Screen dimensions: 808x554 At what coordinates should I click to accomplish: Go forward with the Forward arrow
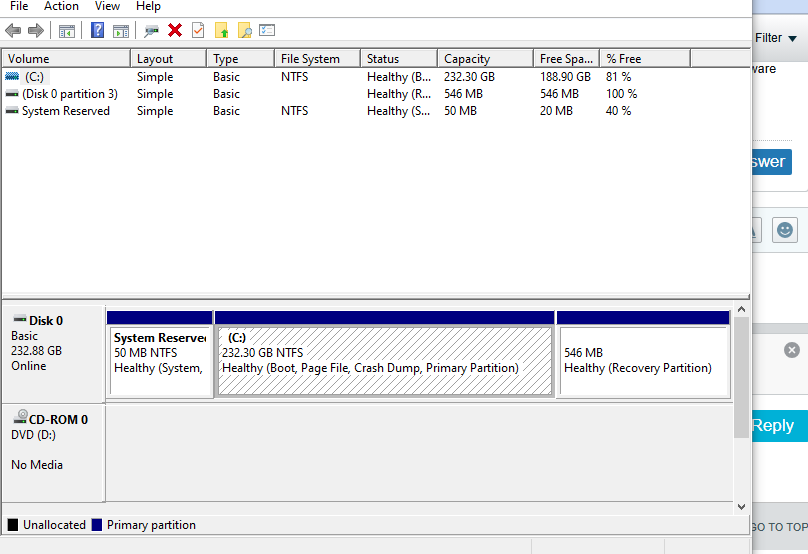pyautogui.click(x=36, y=30)
